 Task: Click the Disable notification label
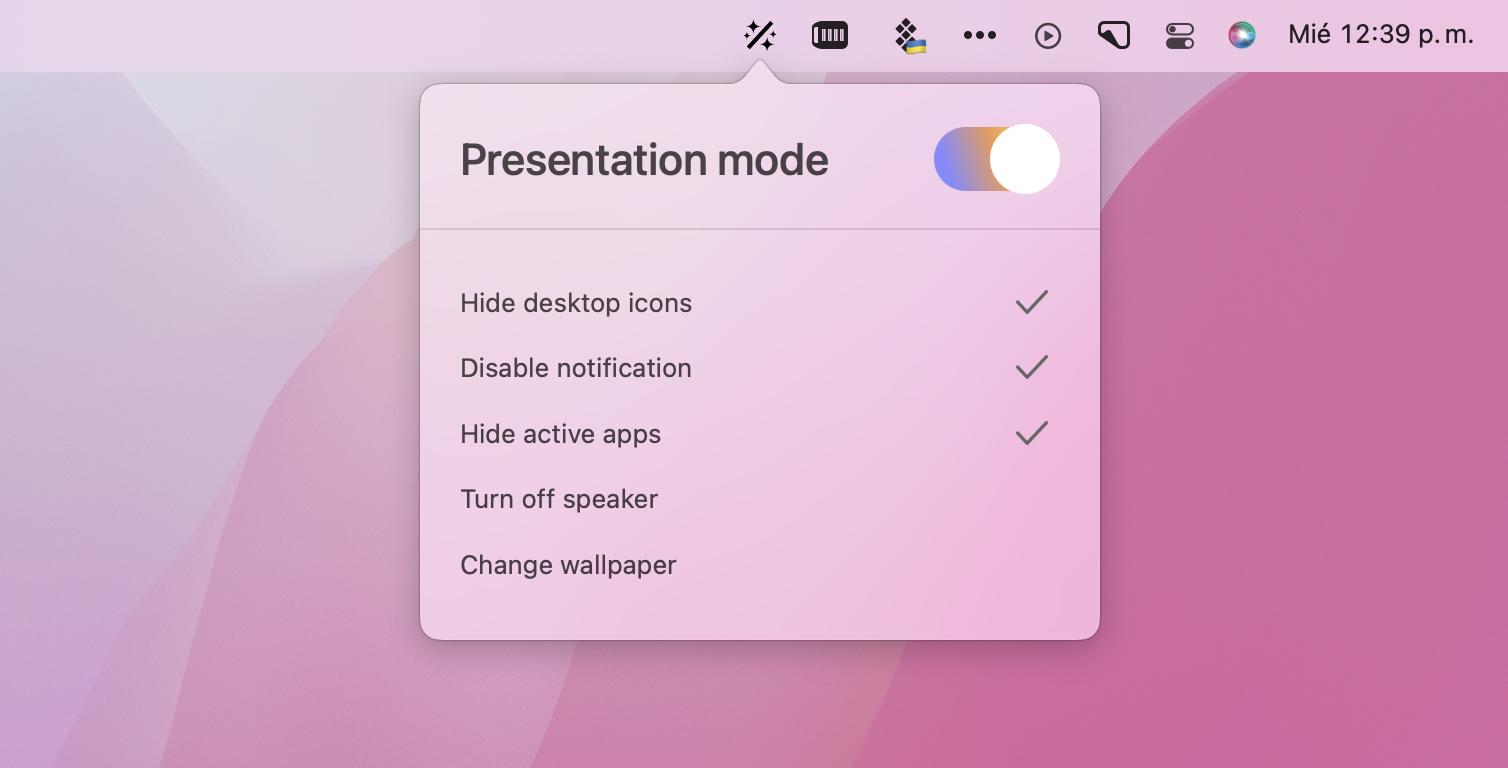[x=576, y=368]
